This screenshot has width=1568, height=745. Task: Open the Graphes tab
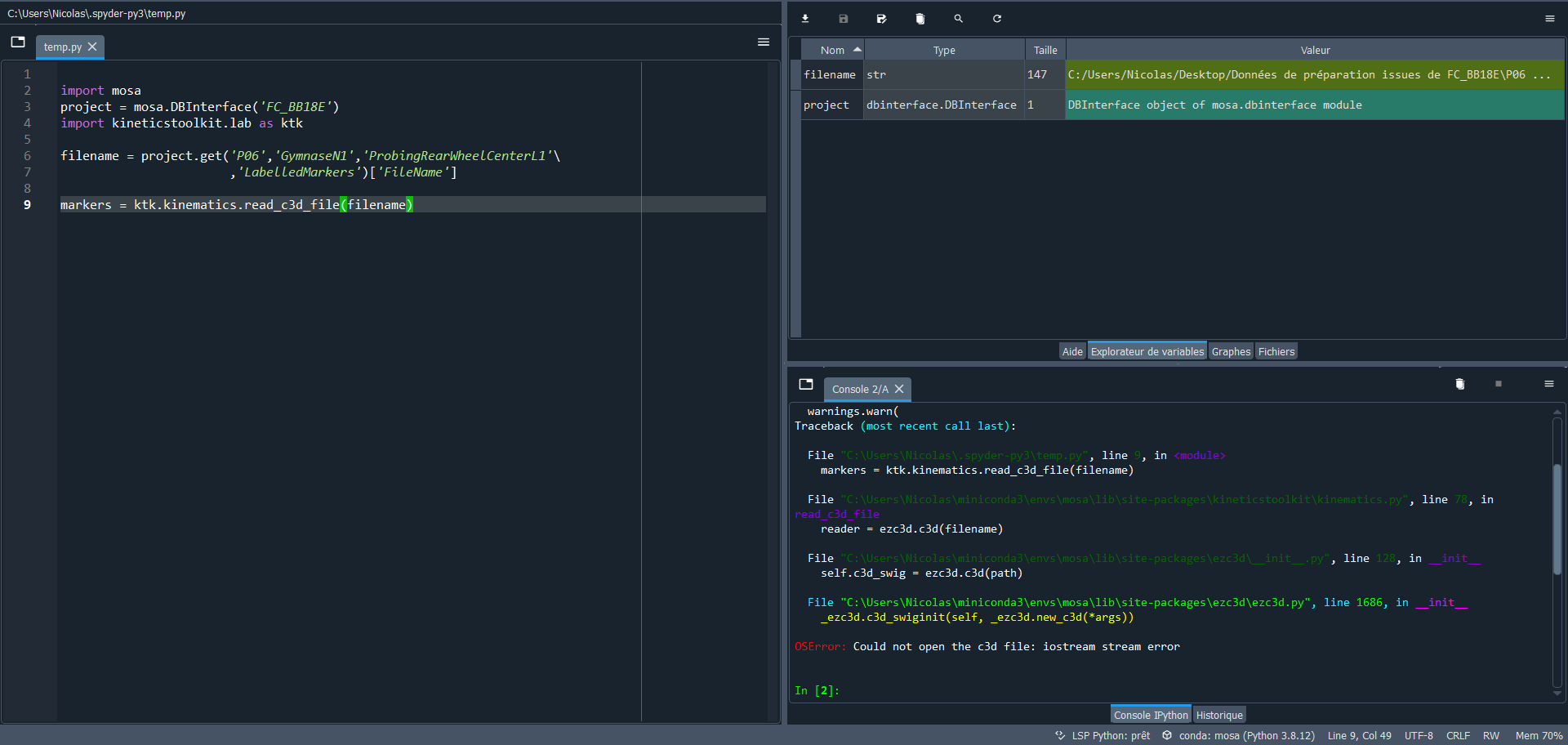click(1231, 351)
